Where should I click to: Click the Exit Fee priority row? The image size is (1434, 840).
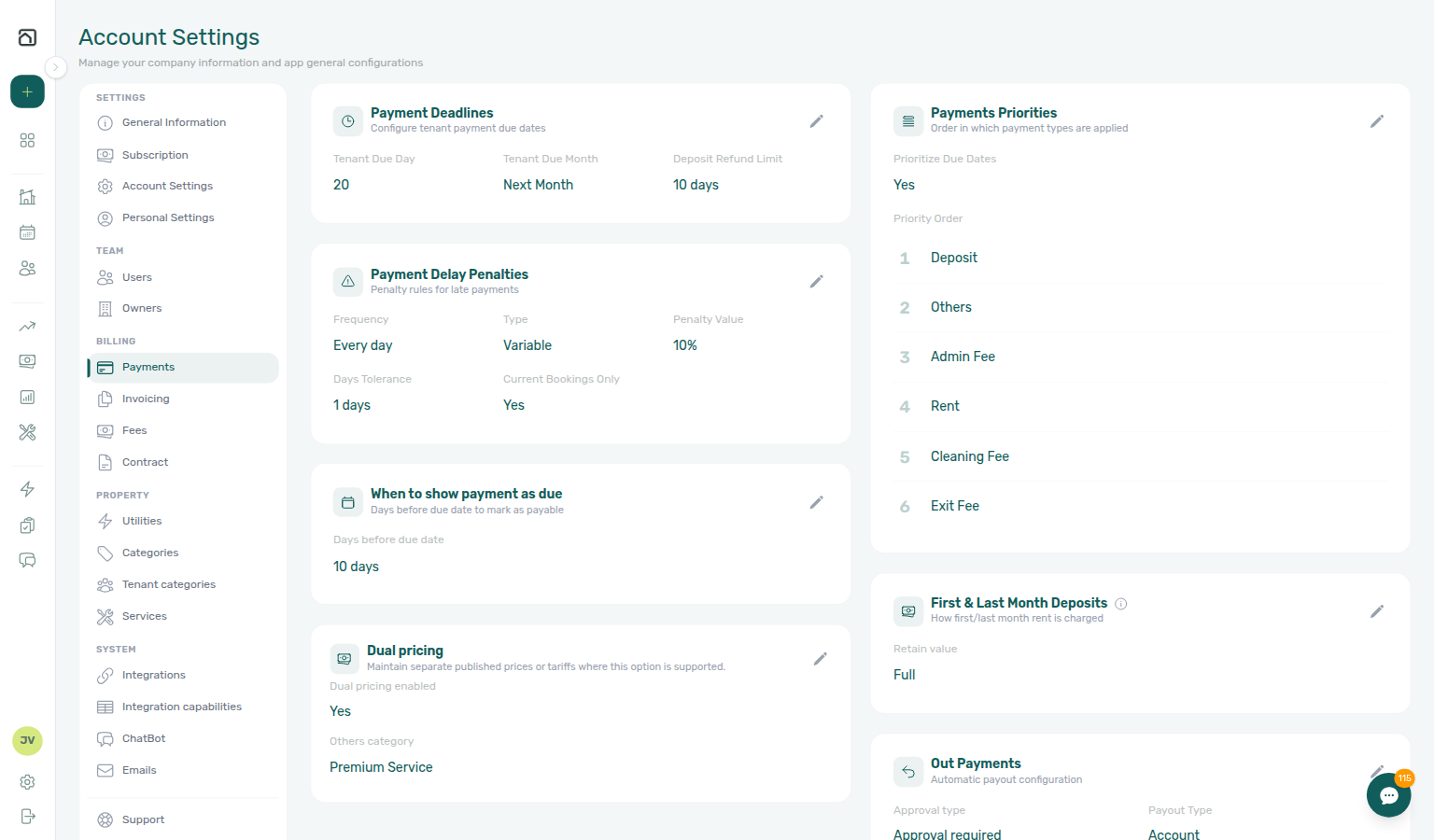pos(1140,506)
